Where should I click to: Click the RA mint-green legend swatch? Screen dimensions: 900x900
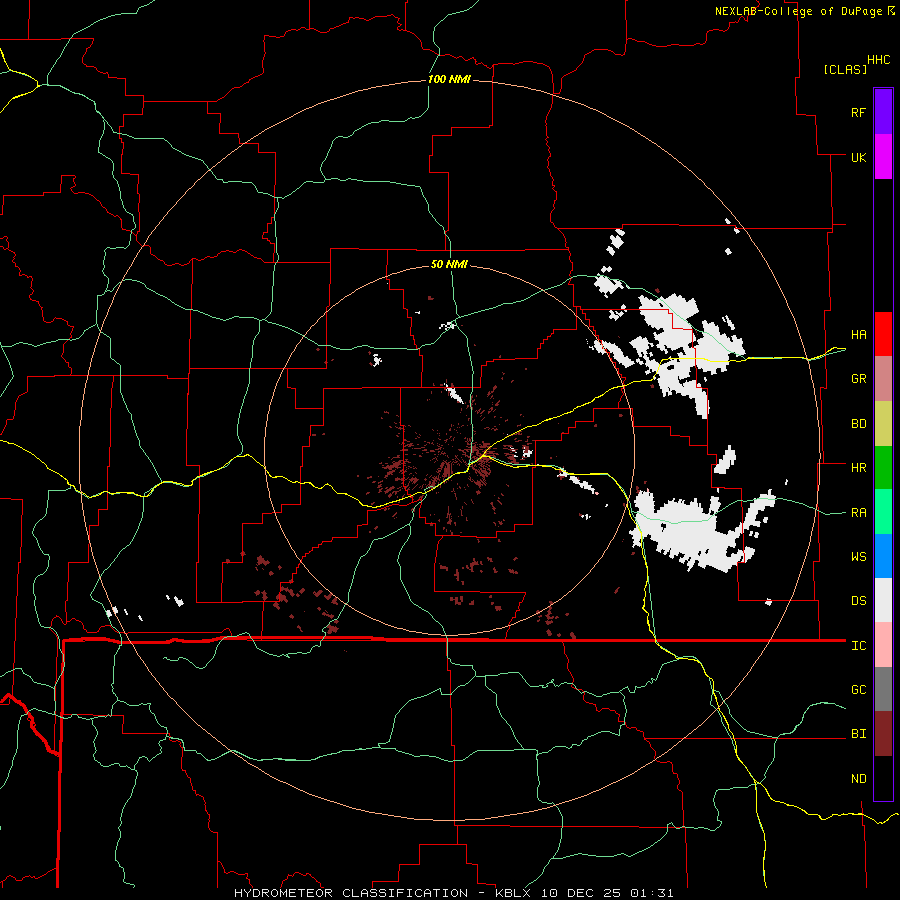[883, 512]
